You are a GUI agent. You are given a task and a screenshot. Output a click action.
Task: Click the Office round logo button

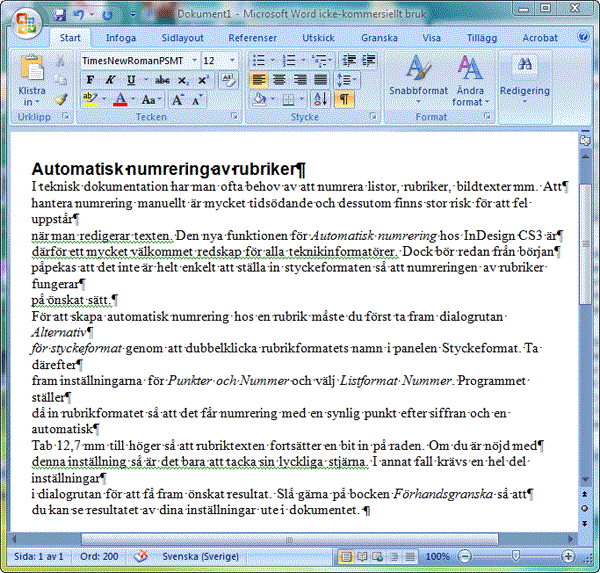click(x=22, y=22)
